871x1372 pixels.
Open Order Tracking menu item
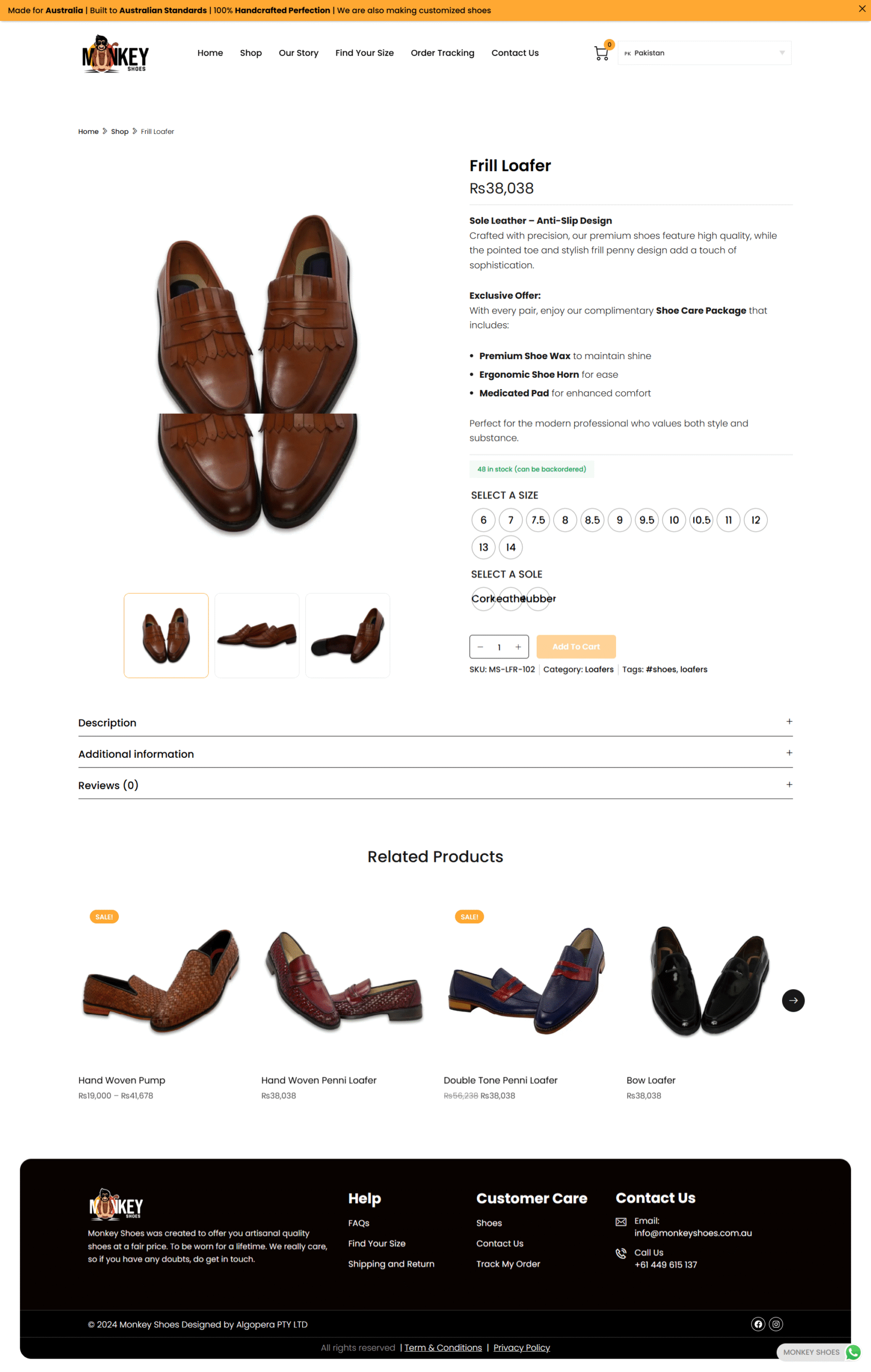[x=442, y=53]
